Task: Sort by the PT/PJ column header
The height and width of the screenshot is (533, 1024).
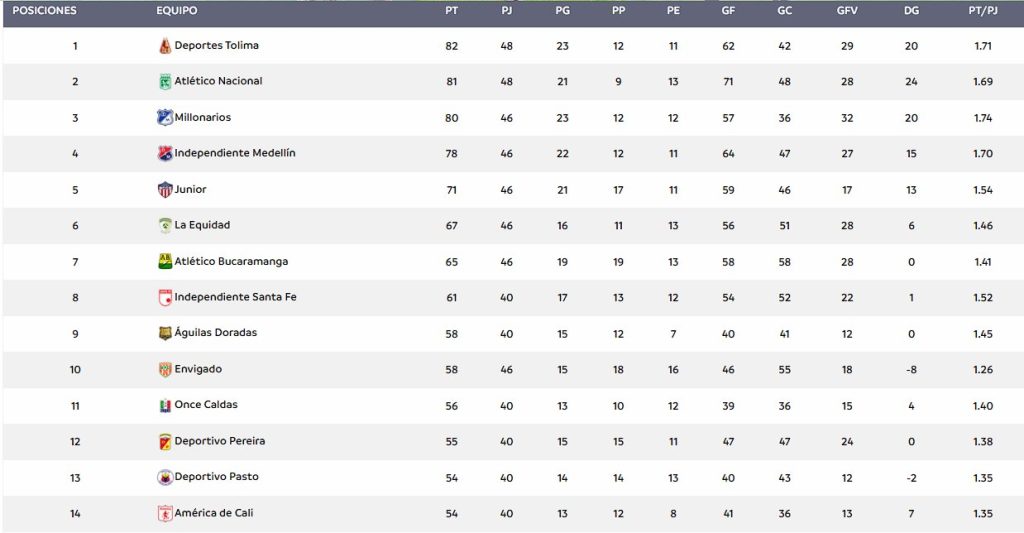Action: tap(983, 10)
